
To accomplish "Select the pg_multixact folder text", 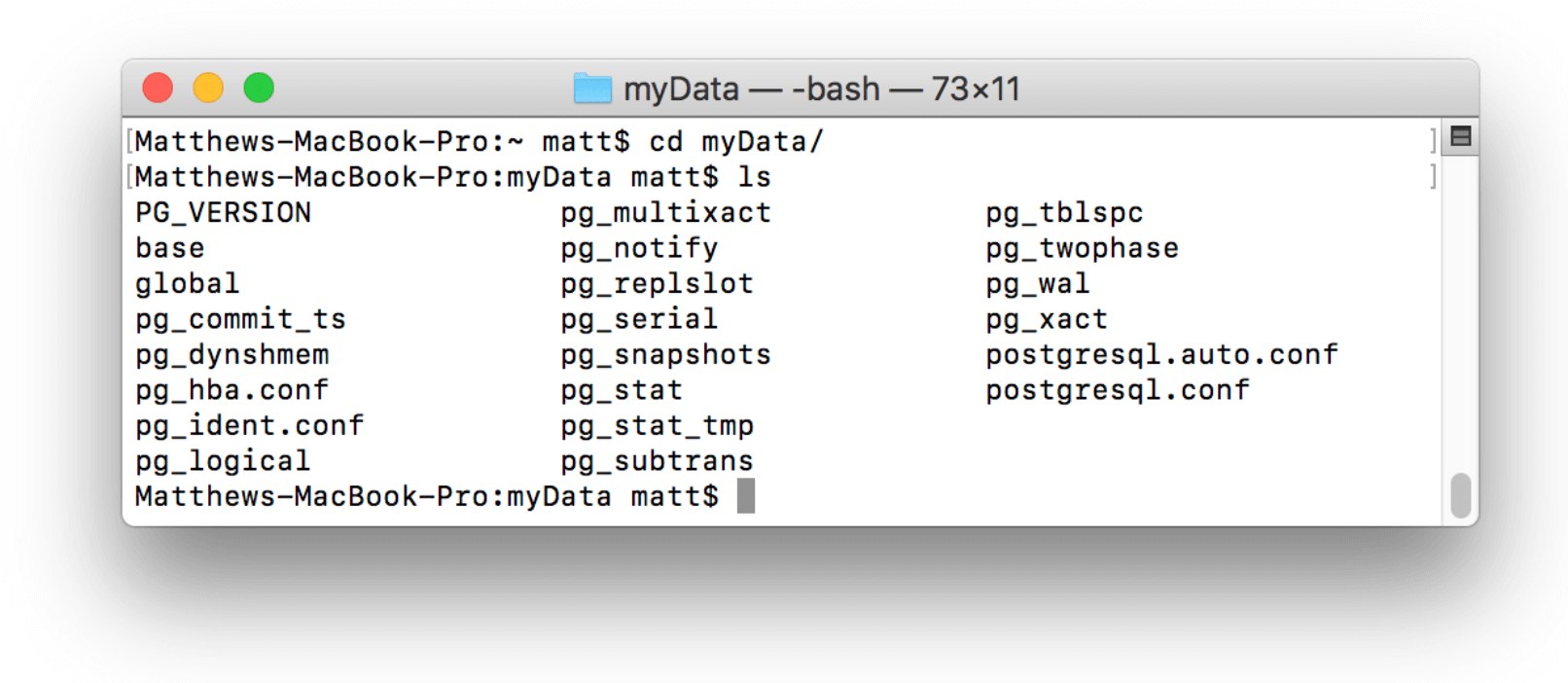I will coord(665,212).
